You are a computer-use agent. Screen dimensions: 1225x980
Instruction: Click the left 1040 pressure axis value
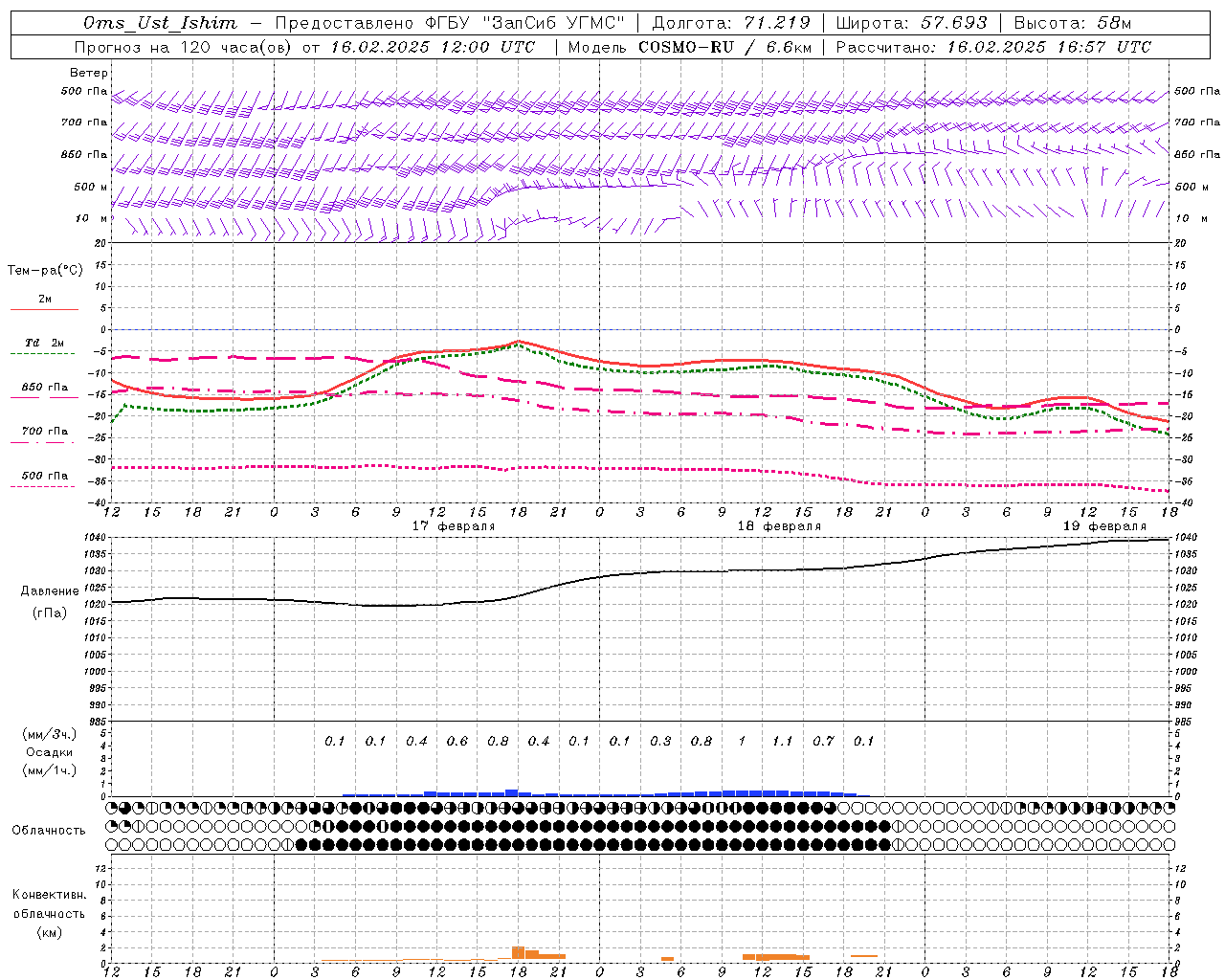click(97, 538)
